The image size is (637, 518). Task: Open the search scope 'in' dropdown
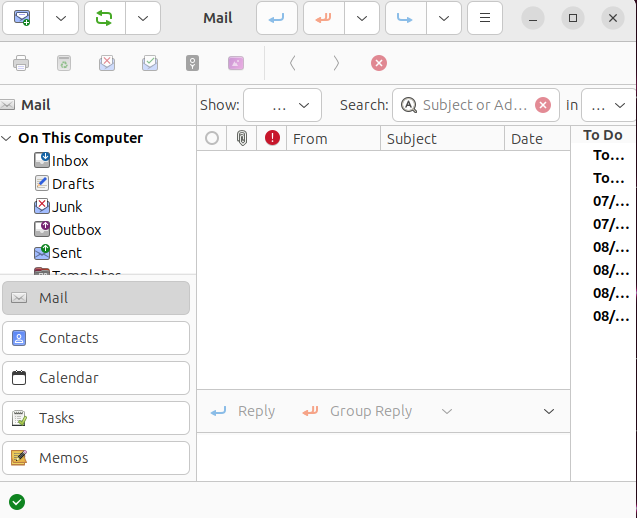[x=608, y=105]
